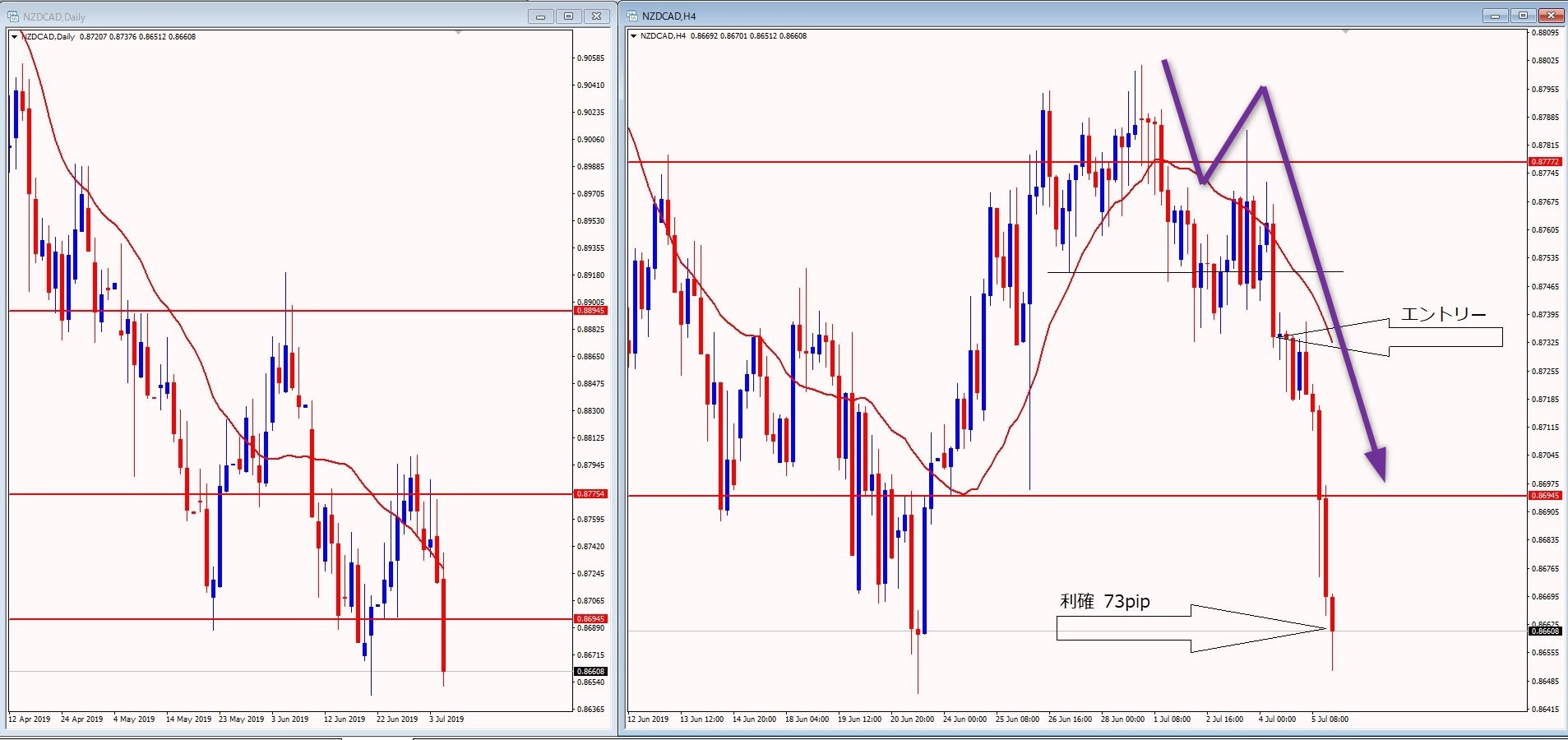Click the NZDCAD,H4 window chart icon

coord(632,16)
